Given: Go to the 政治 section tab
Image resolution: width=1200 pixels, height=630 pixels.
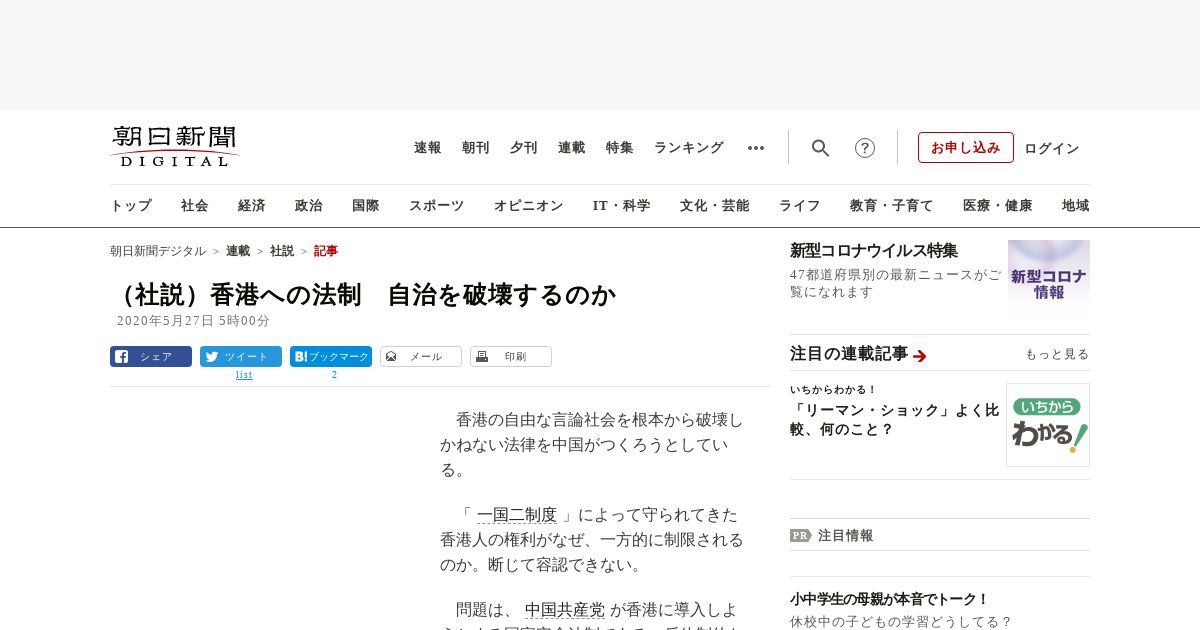Looking at the screenshot, I should click(309, 206).
